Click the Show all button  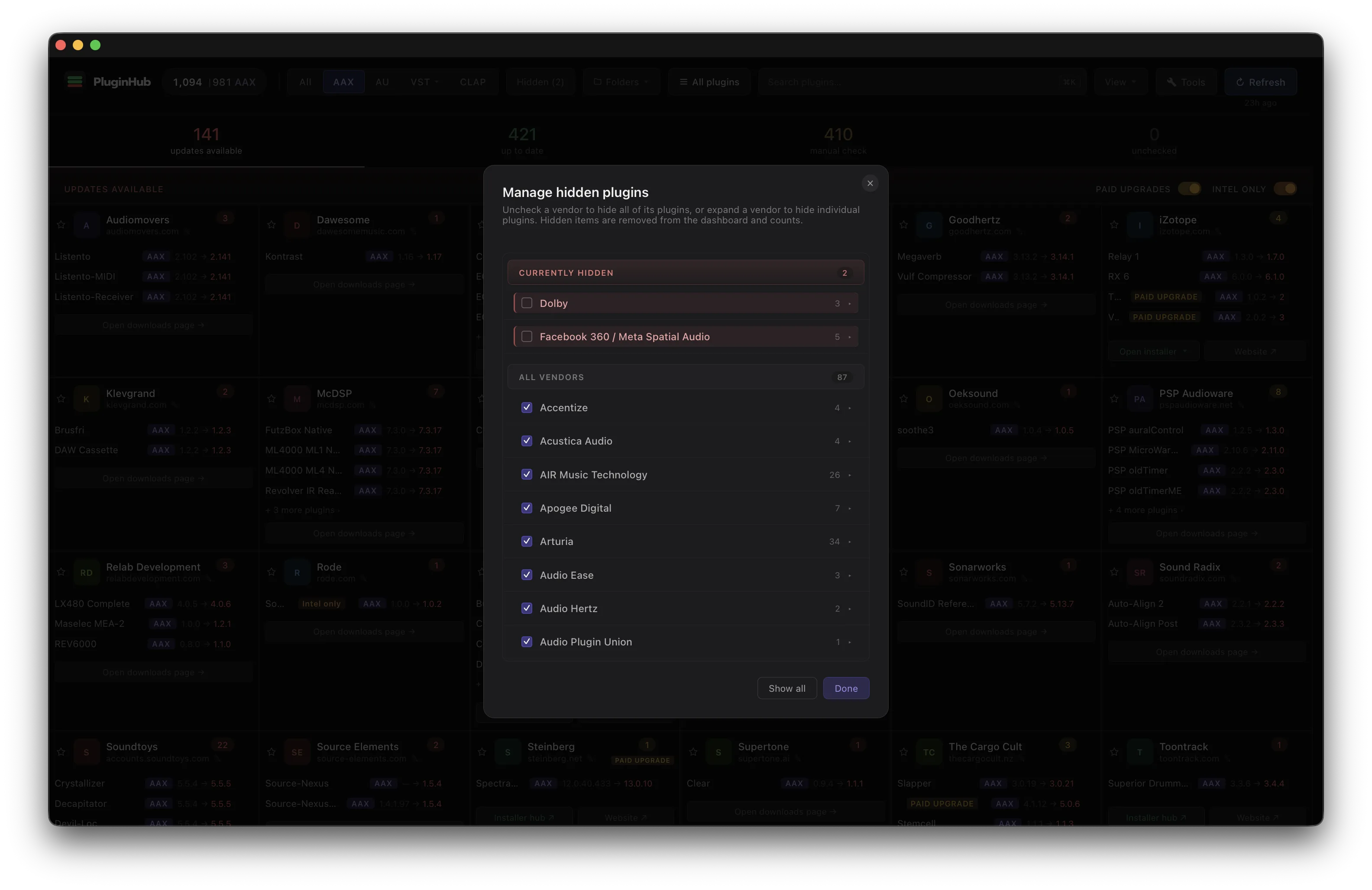(x=787, y=688)
